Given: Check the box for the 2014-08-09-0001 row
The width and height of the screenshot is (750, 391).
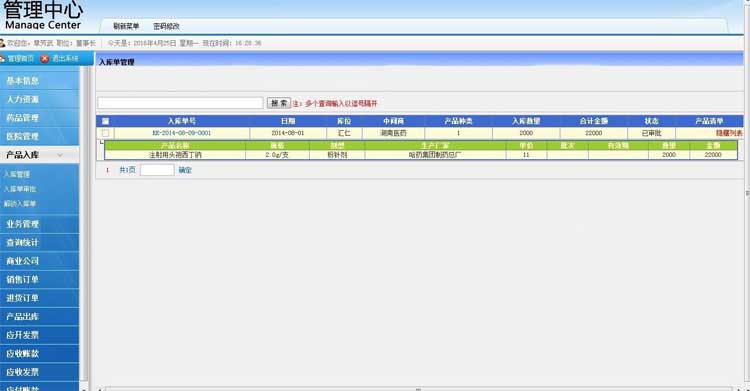Looking at the screenshot, I should [105, 133].
